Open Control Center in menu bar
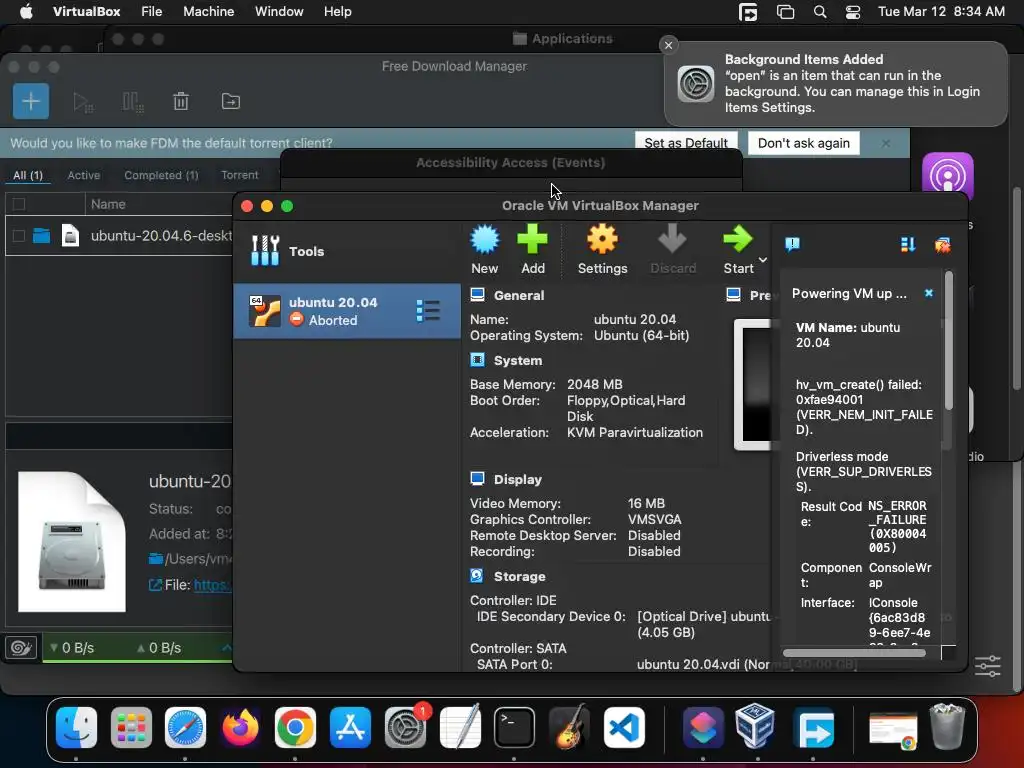 (853, 12)
